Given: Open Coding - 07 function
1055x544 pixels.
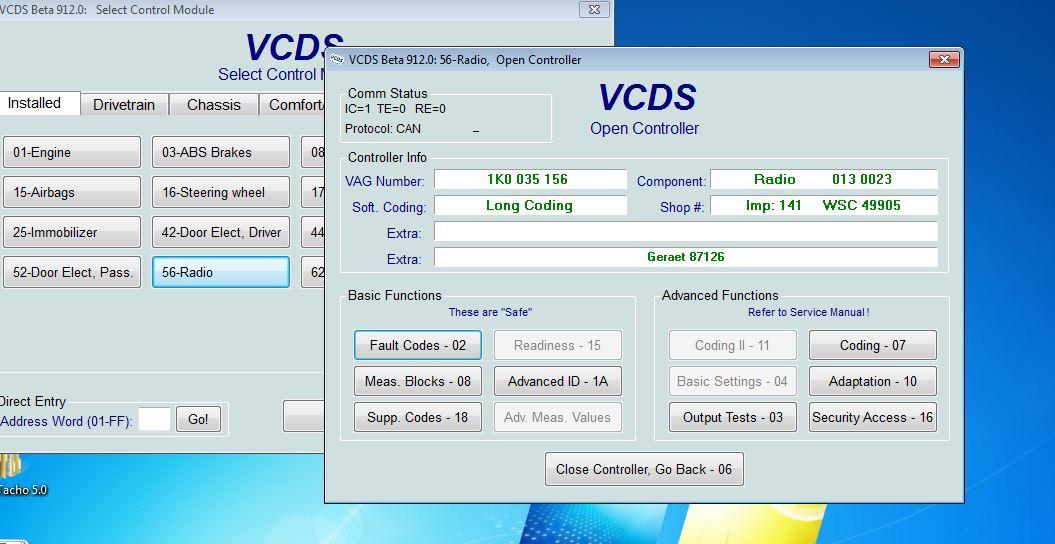Looking at the screenshot, I should click(872, 345).
